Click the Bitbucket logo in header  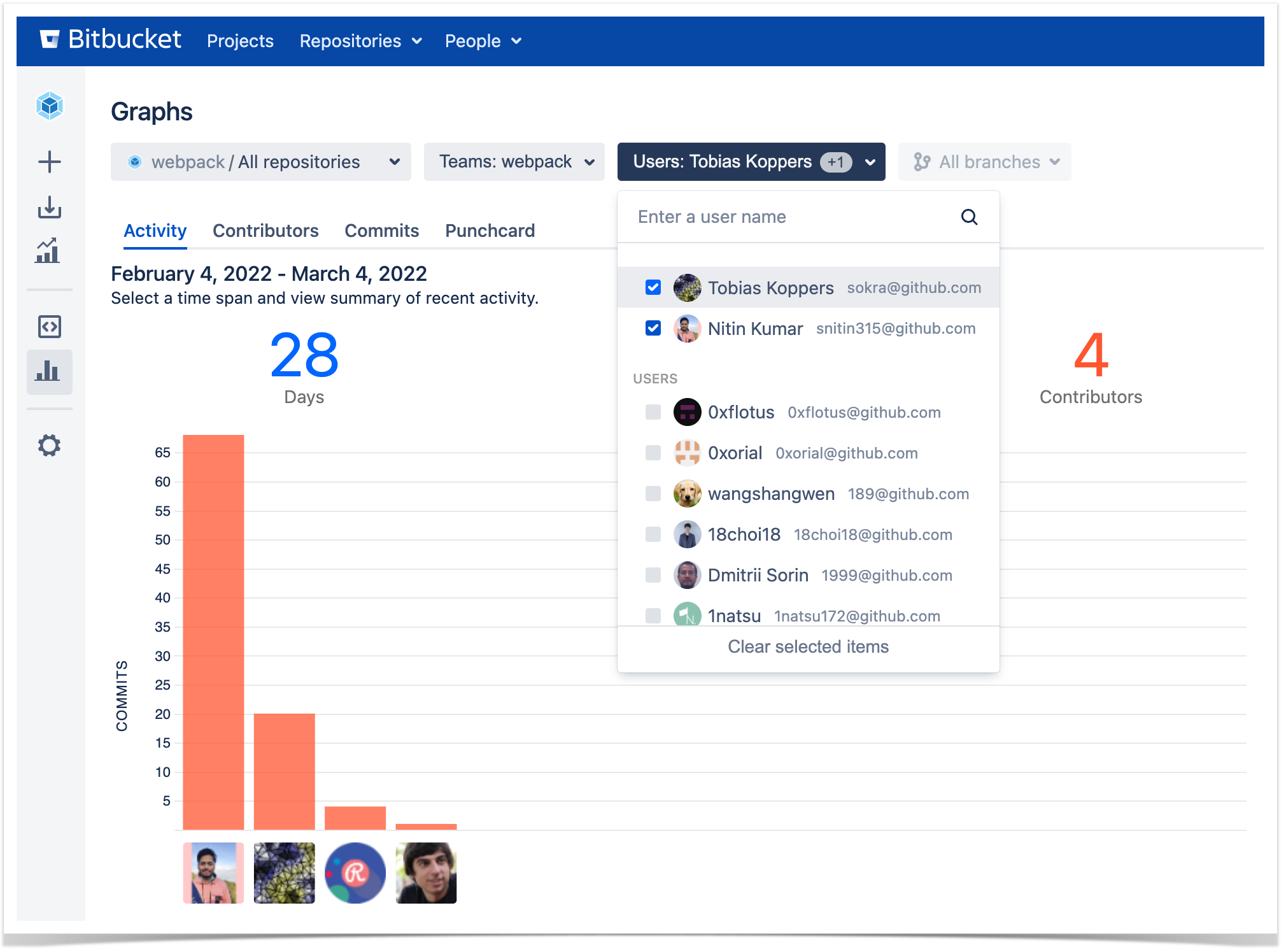point(110,40)
